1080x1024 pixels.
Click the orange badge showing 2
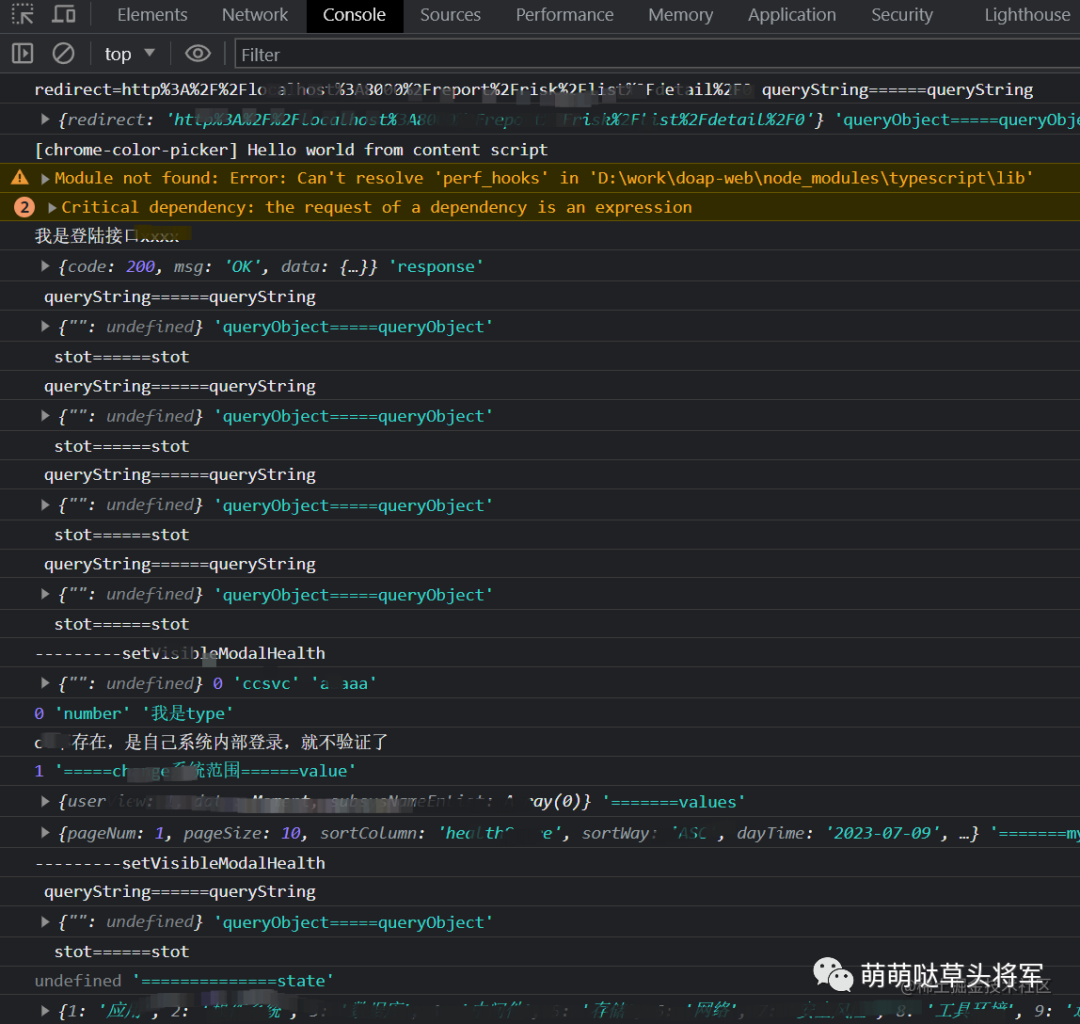(x=24, y=207)
